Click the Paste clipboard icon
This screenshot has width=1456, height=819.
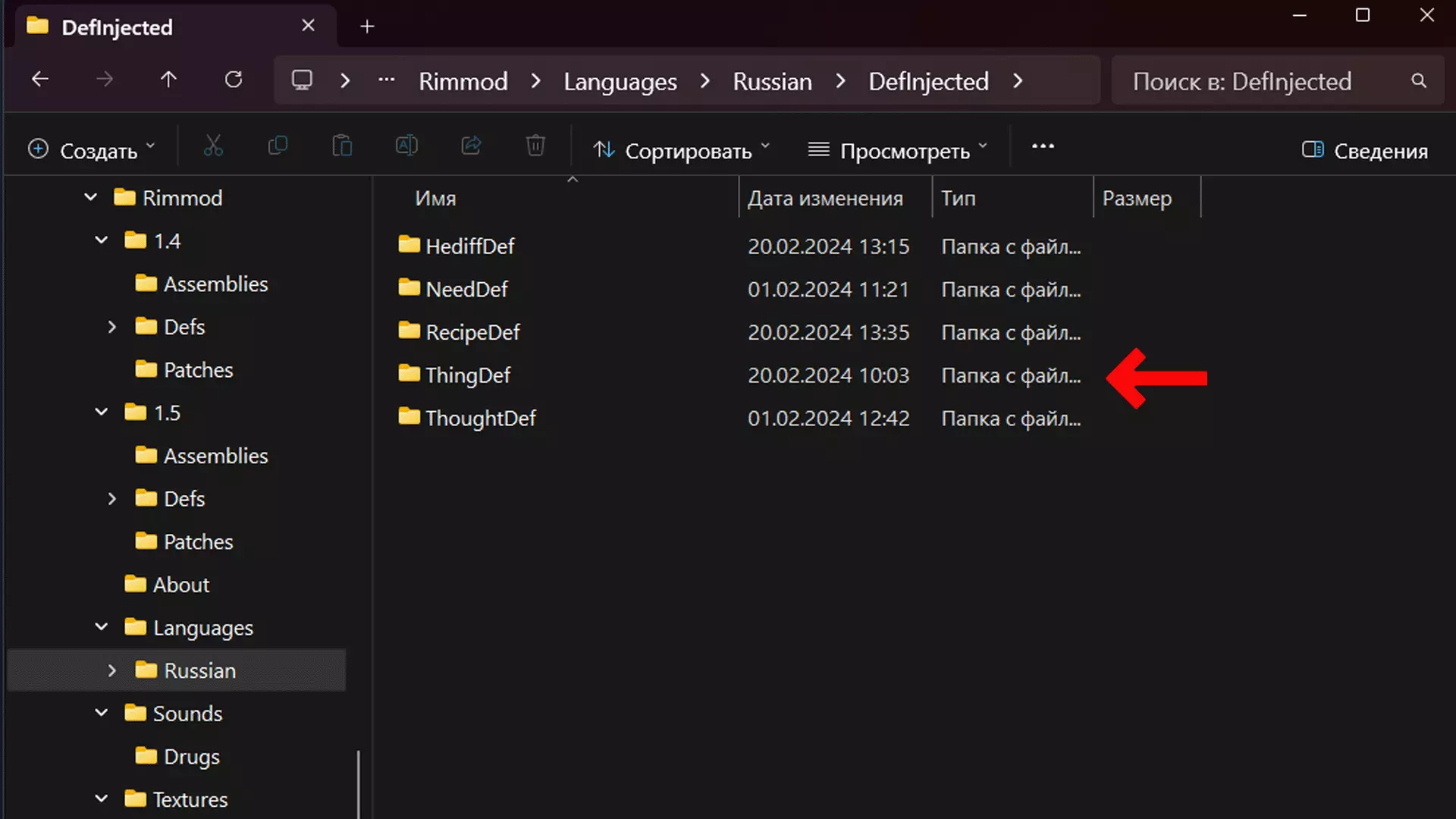pos(342,146)
